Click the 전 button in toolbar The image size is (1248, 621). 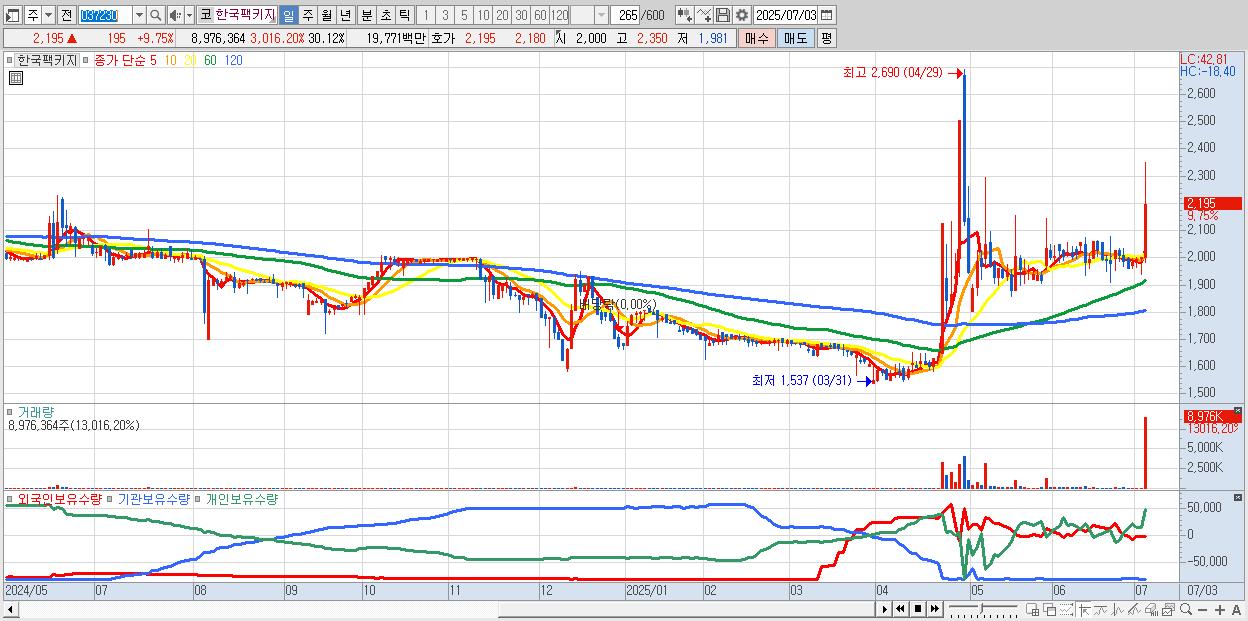click(66, 15)
